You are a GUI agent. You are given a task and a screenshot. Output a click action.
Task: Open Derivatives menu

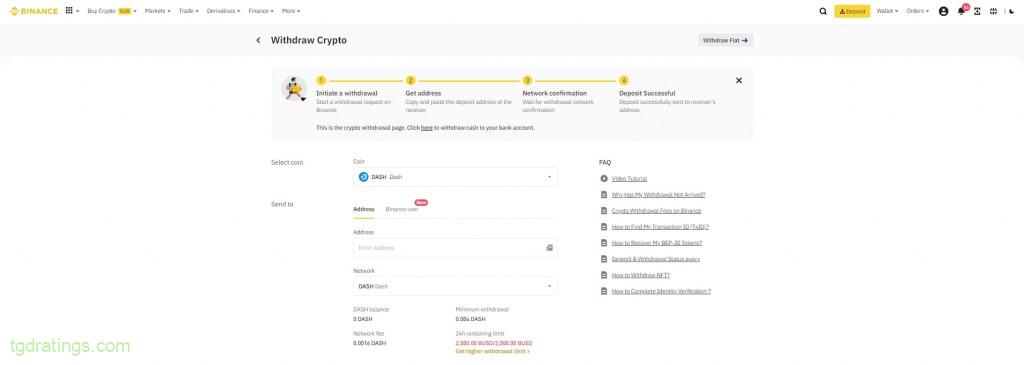223,11
